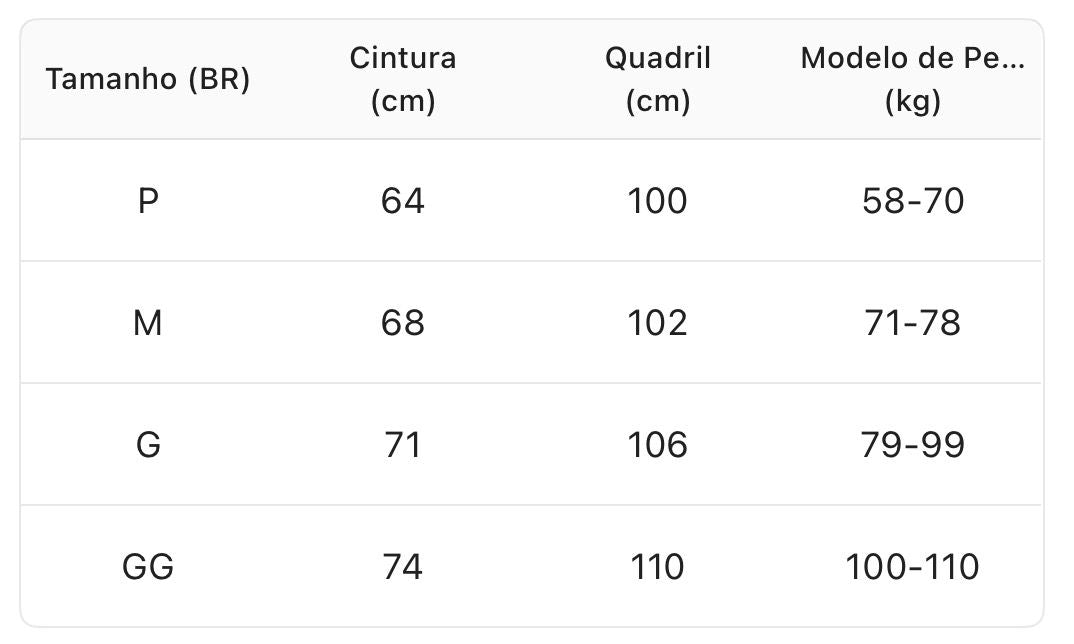Select hip value 100 for size P
Screen dimensions: 1074x644
658,201
